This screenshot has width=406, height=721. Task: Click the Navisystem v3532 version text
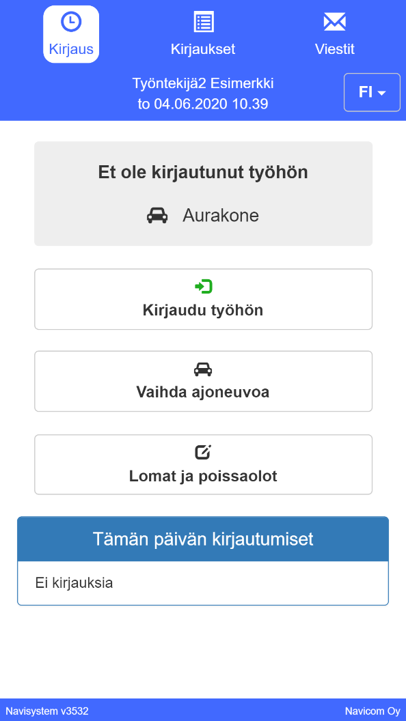click(x=47, y=711)
